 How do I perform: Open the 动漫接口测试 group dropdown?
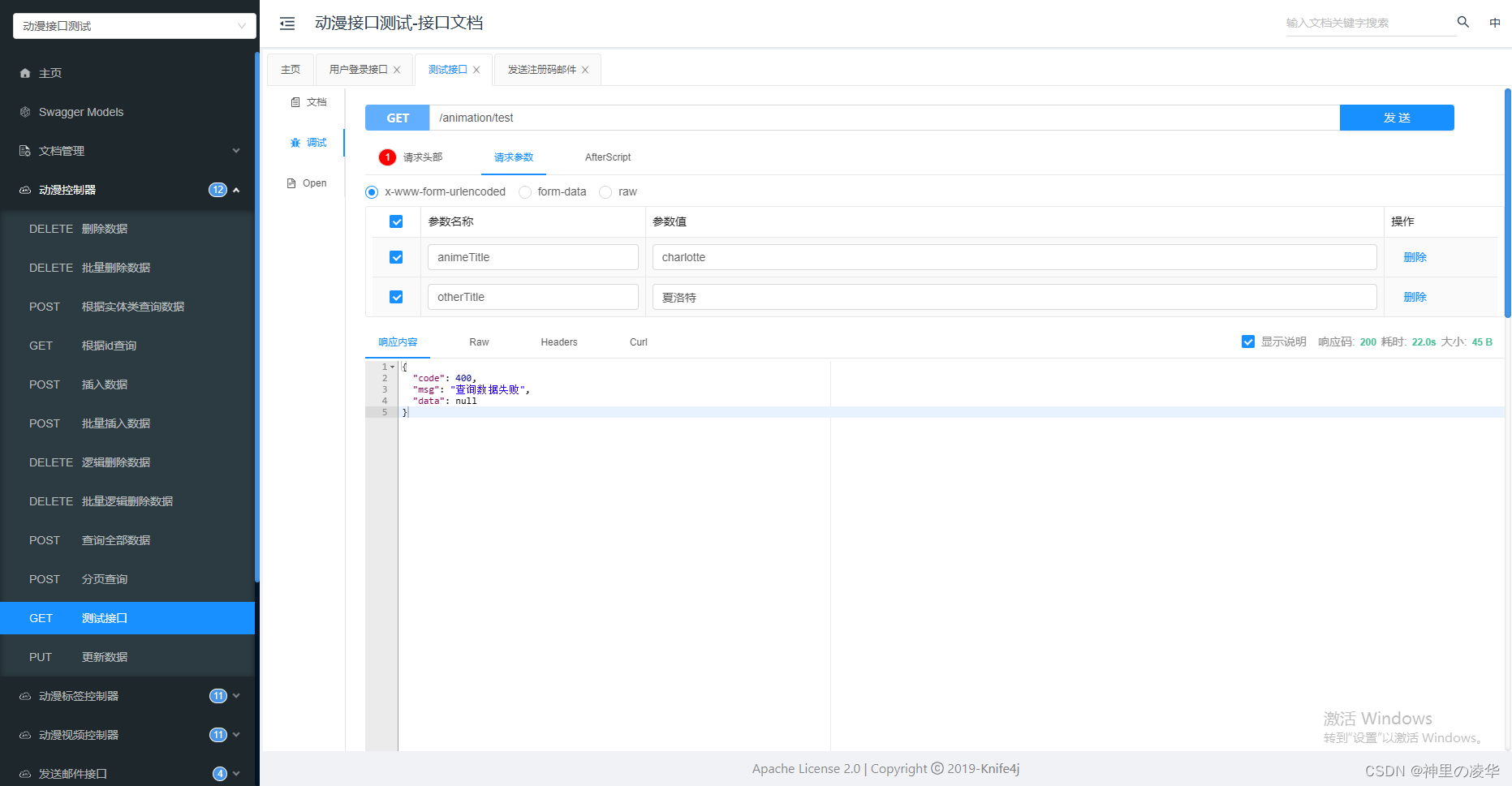(135, 26)
